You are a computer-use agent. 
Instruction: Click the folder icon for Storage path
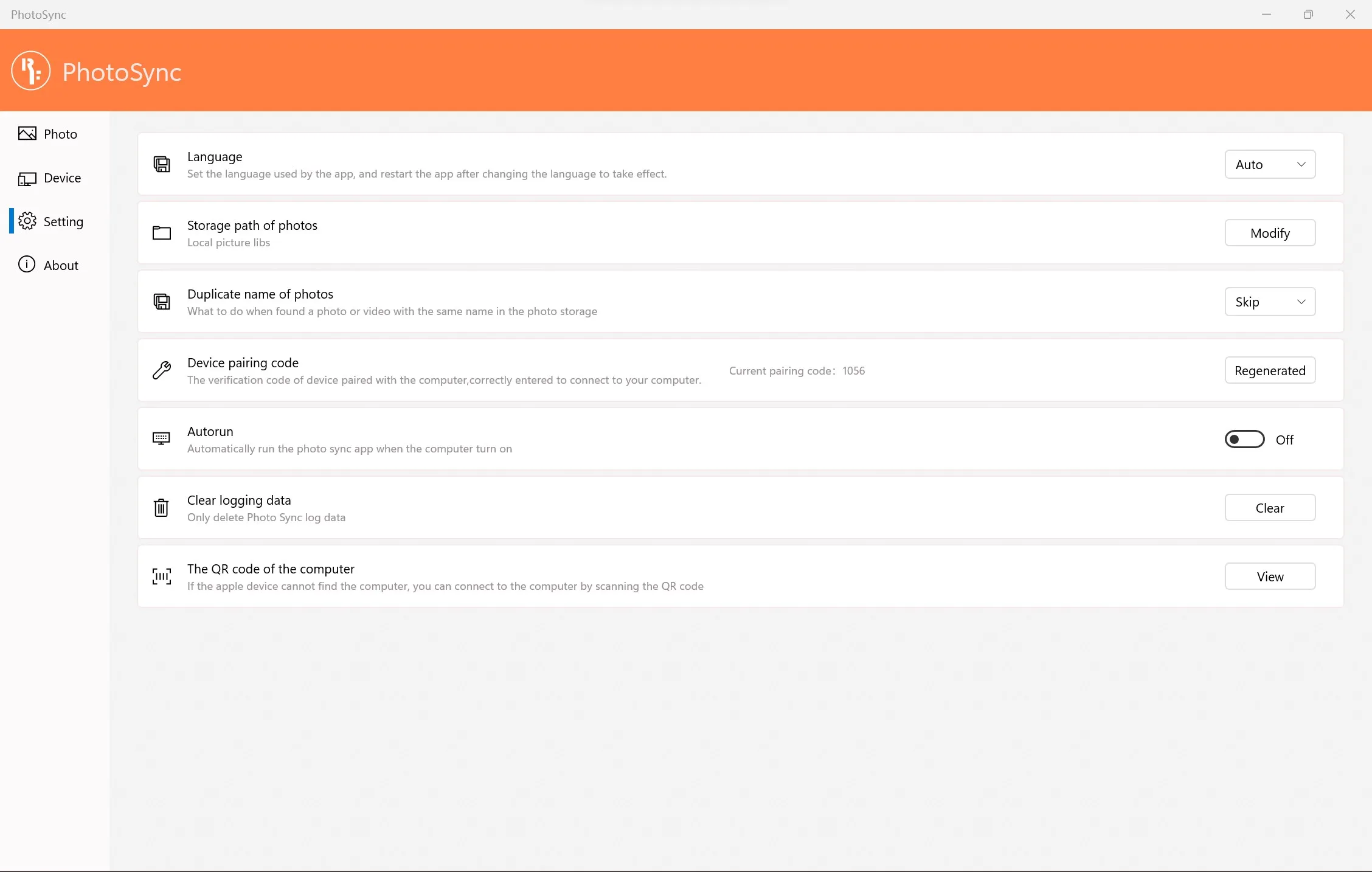(162, 233)
